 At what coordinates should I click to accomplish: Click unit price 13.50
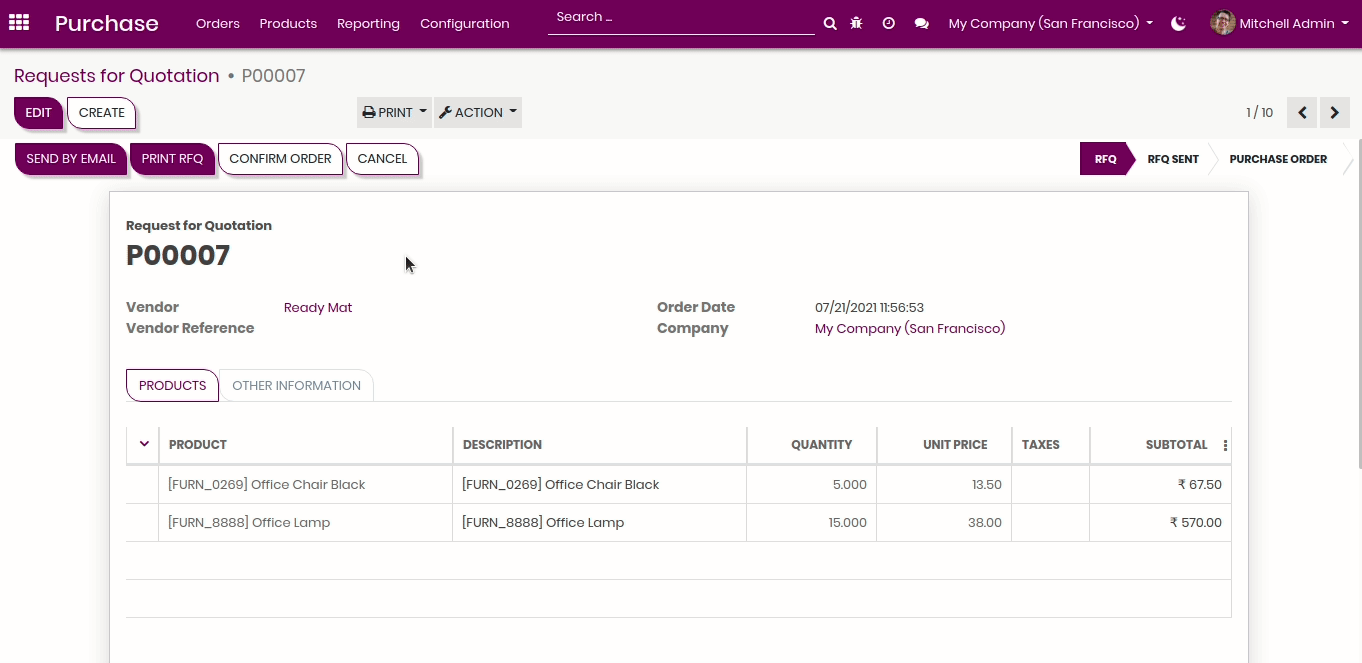point(986,485)
